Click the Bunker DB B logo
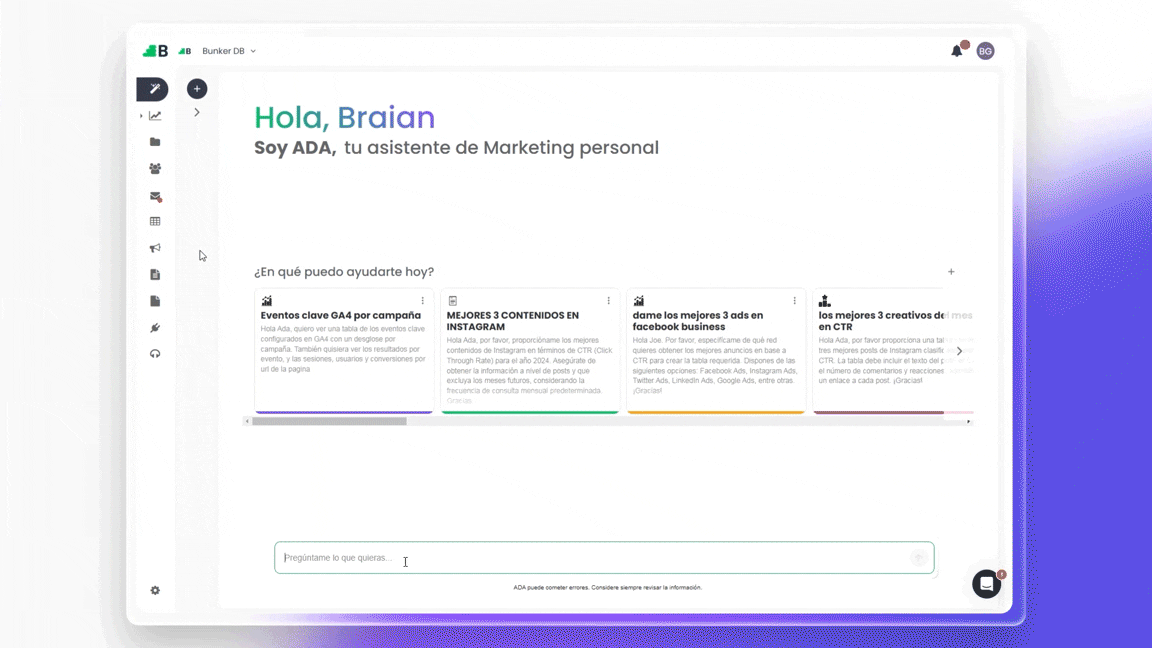The image size is (1152, 648). (155, 51)
